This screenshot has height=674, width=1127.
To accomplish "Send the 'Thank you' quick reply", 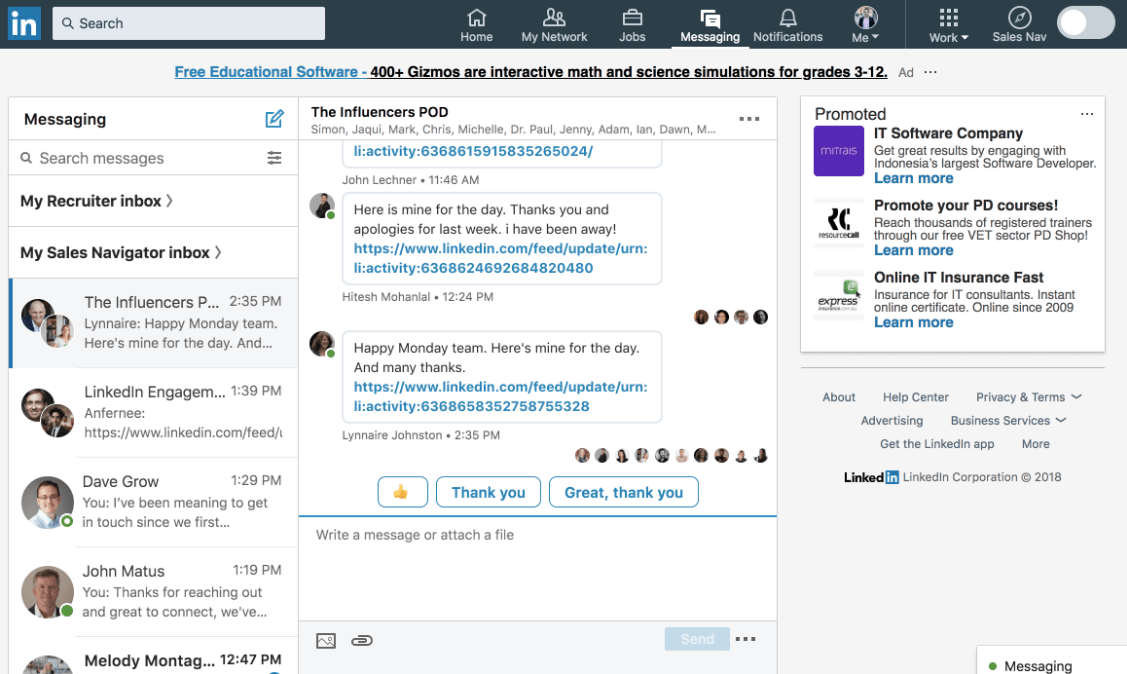I will coord(488,492).
